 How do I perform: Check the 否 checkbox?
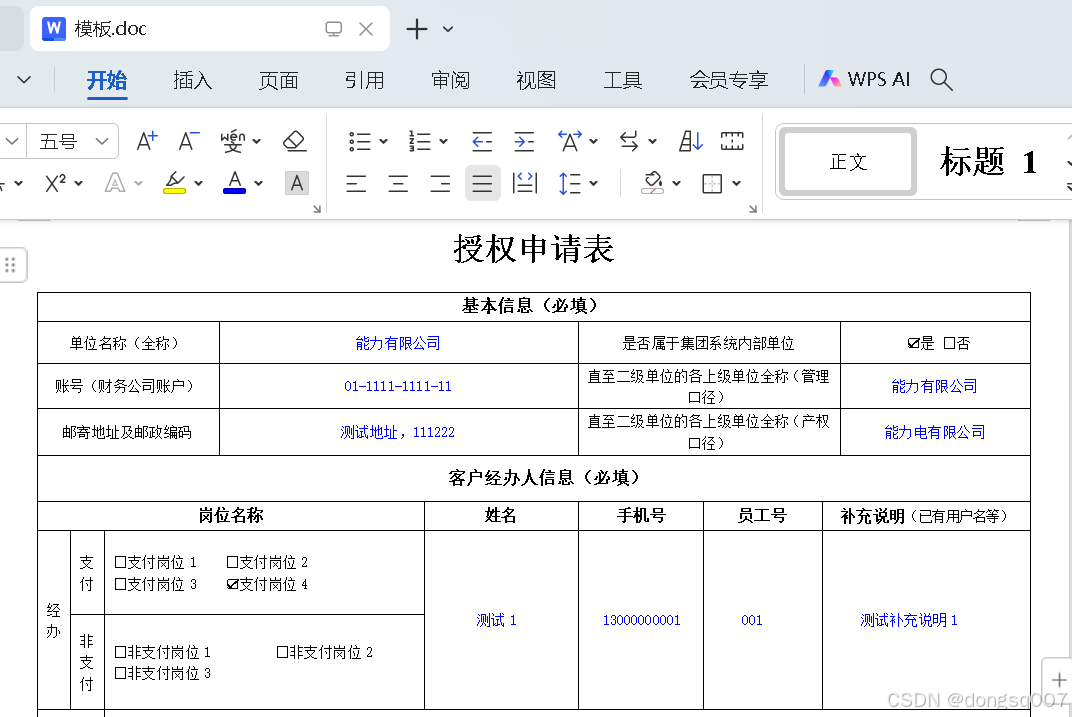949,343
